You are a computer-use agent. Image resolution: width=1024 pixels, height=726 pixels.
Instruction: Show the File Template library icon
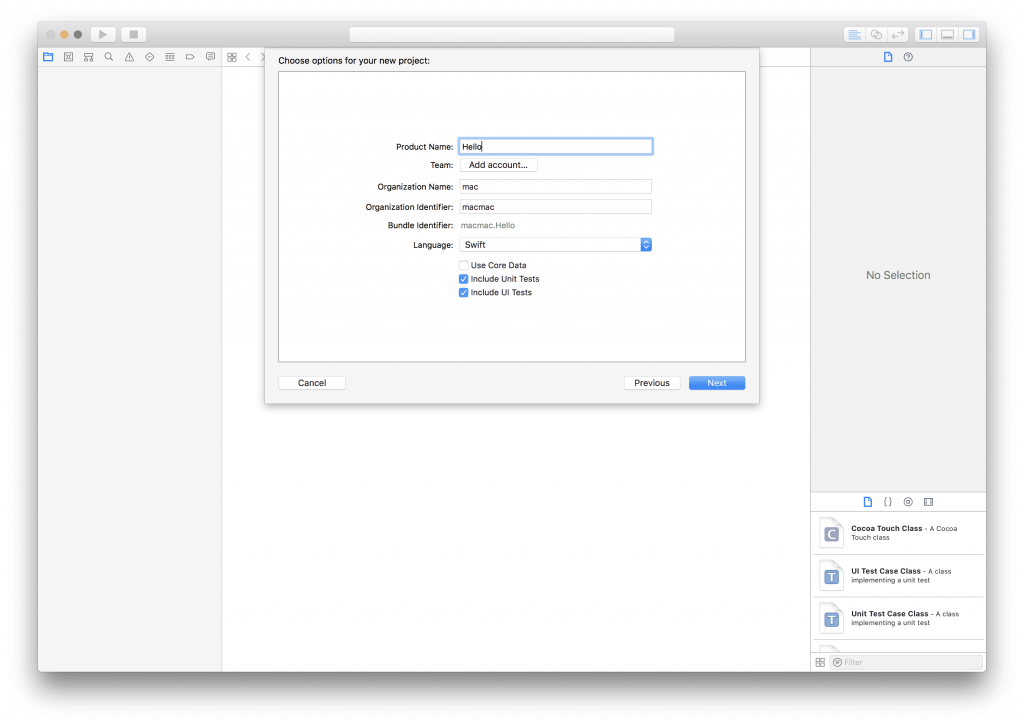pos(868,502)
